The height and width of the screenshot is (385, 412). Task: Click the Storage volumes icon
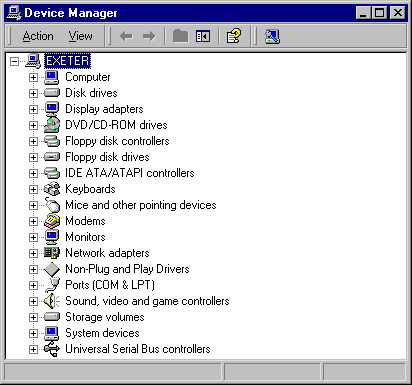(x=52, y=317)
